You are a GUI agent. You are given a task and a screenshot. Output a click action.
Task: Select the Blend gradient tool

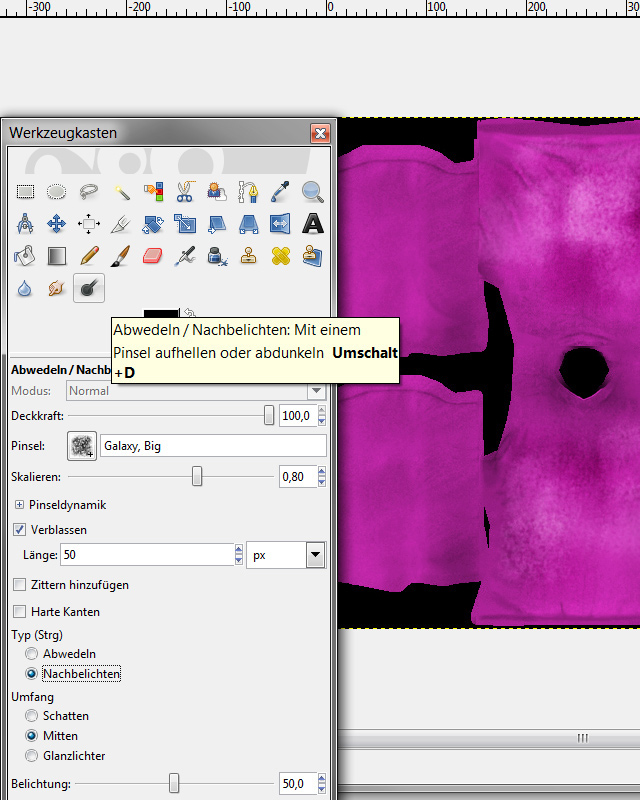(x=57, y=256)
